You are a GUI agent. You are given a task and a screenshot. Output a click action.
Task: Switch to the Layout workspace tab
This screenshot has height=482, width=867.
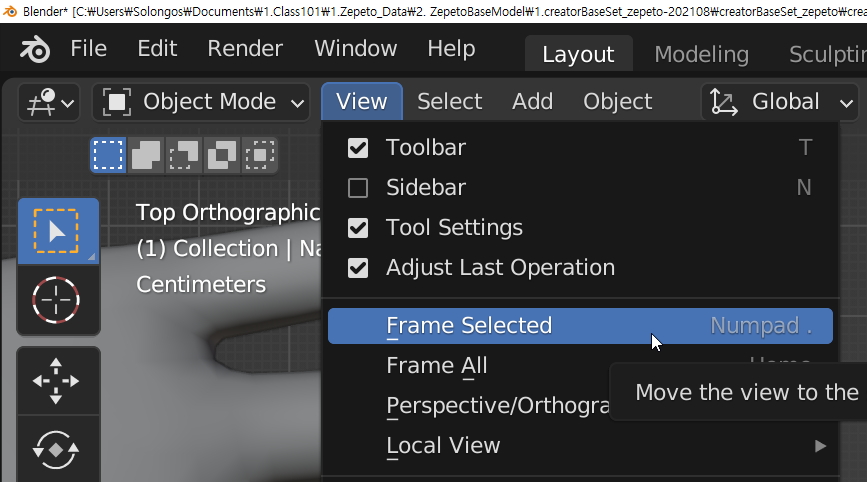[578, 54]
